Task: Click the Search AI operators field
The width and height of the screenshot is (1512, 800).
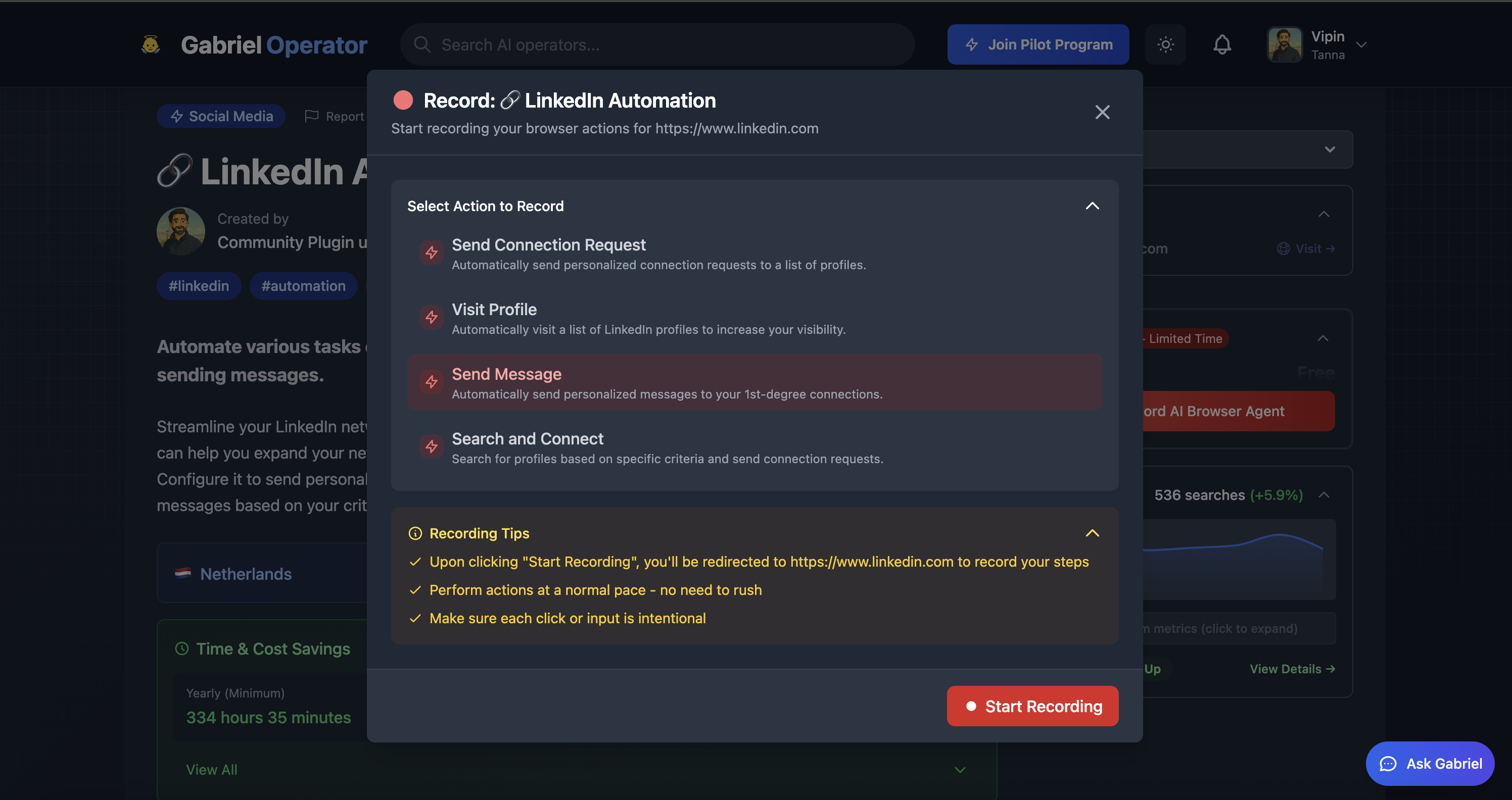Action: pyautogui.click(x=657, y=44)
